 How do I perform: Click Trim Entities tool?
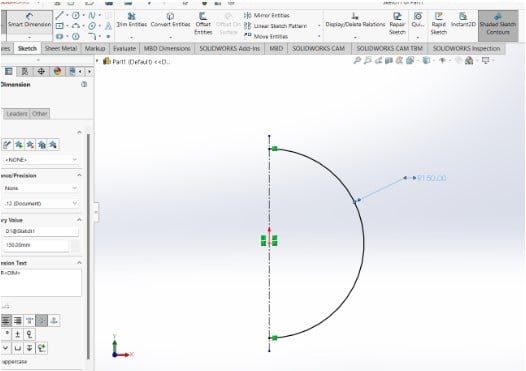[x=132, y=20]
